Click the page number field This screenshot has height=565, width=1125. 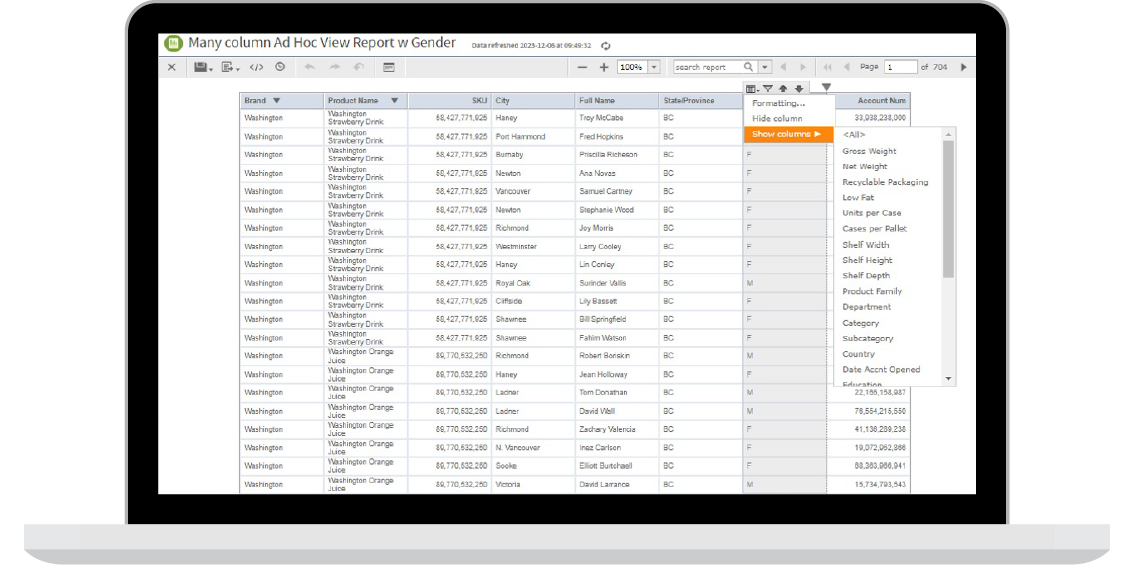[x=900, y=67]
